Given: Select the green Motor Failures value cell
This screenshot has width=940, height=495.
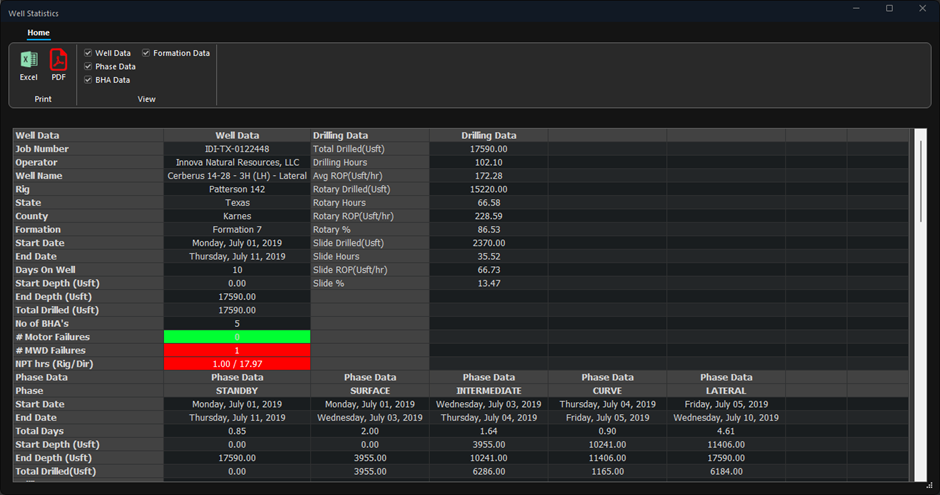Looking at the screenshot, I should coord(237,337).
